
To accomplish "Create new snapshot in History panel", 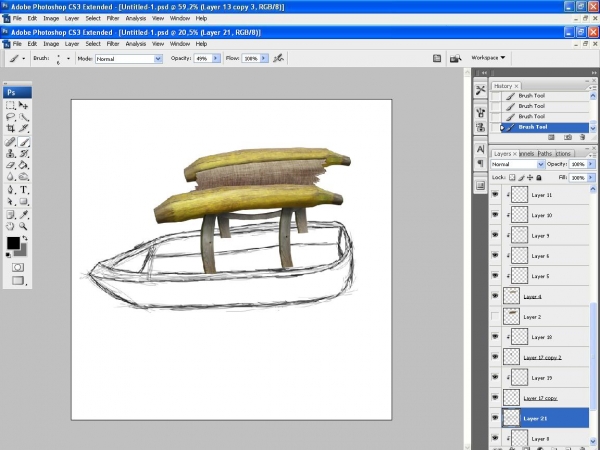I will pos(568,137).
